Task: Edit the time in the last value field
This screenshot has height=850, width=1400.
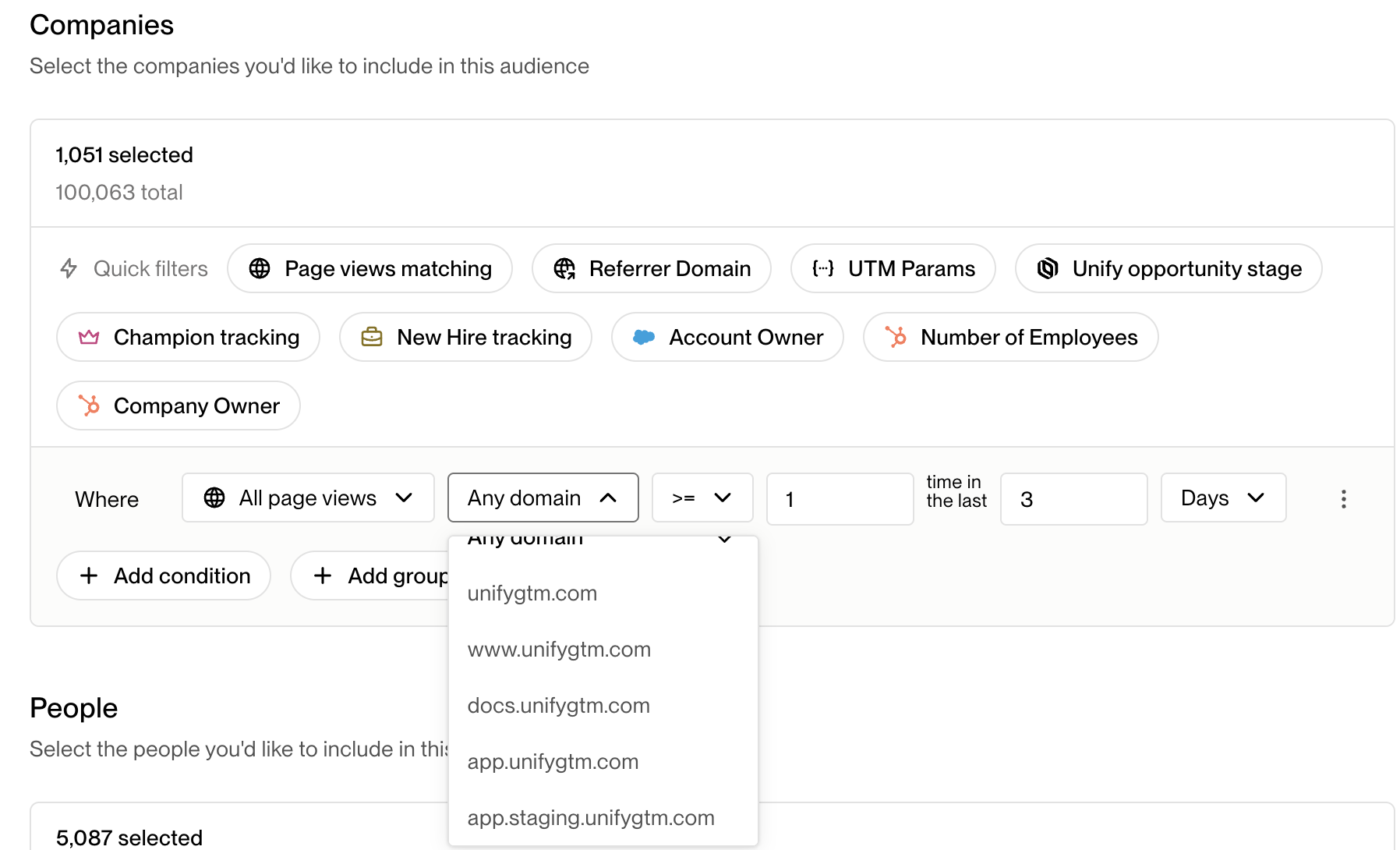Action: point(1073,499)
